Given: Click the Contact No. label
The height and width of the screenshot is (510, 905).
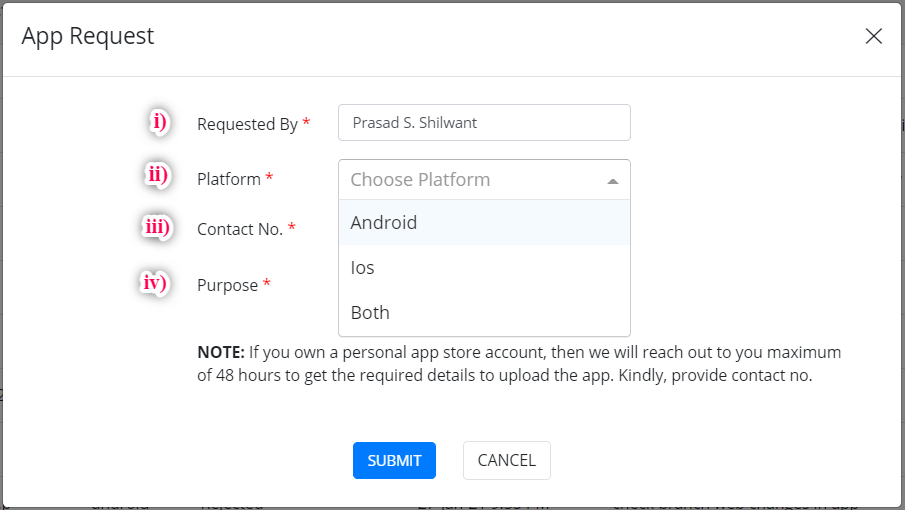Looking at the screenshot, I should [240, 229].
